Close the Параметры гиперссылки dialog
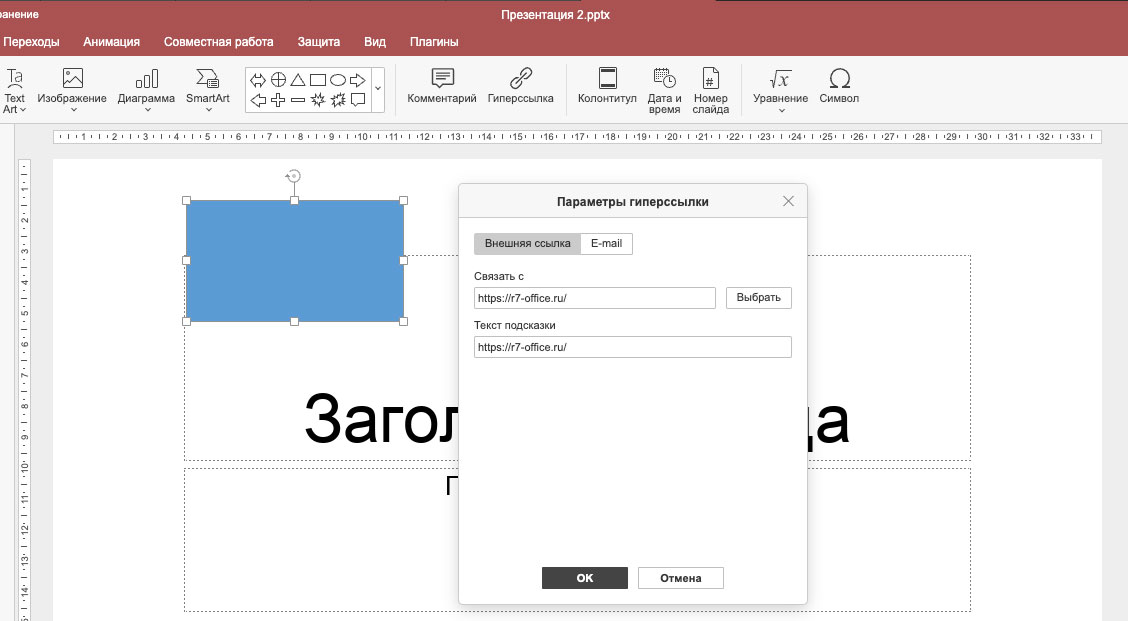 788,201
